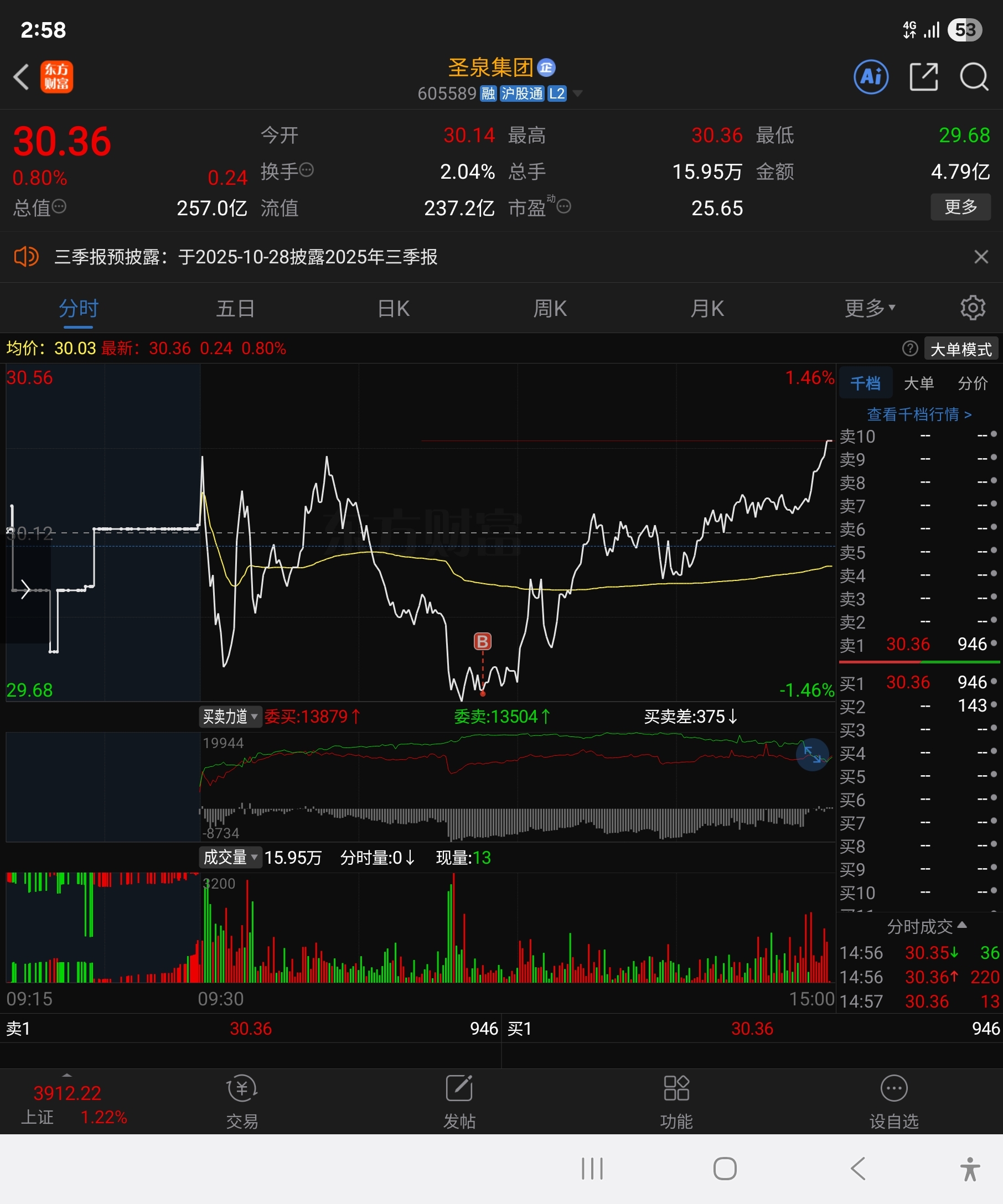Expand the pre-market chart arrow
The width and height of the screenshot is (1003, 1204).
pos(25,589)
